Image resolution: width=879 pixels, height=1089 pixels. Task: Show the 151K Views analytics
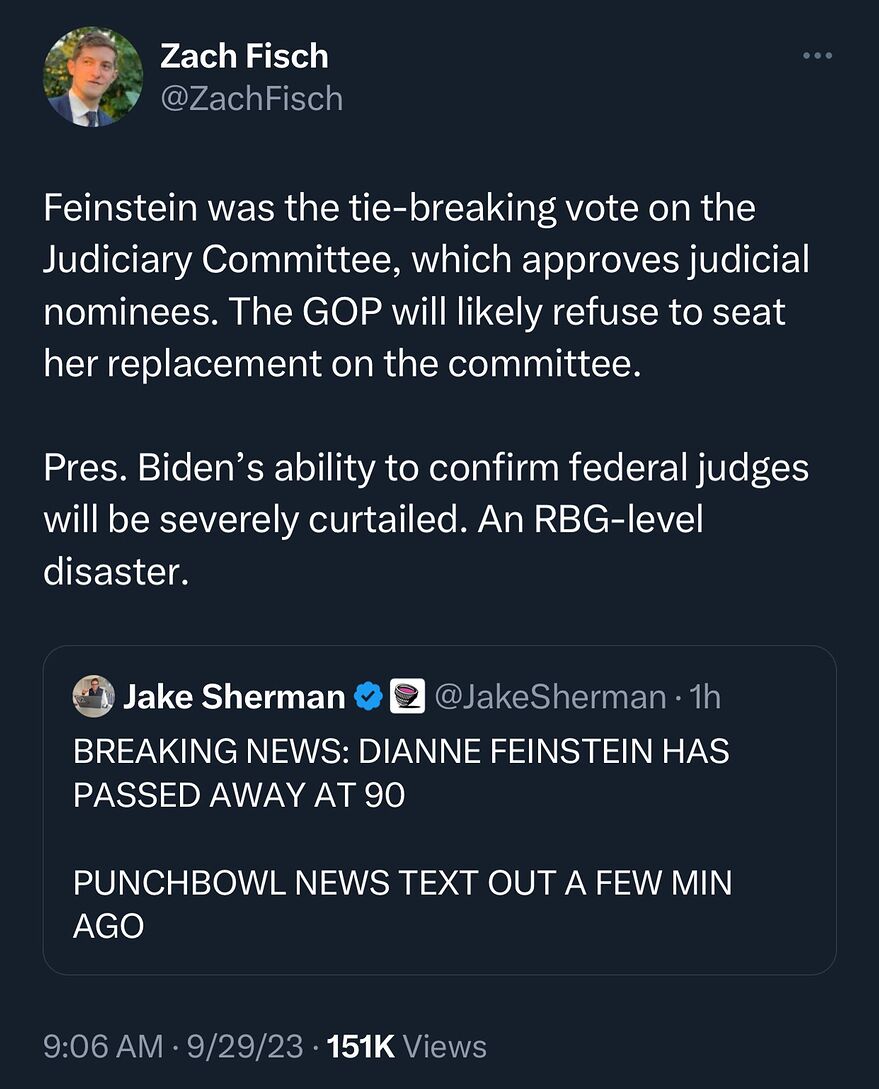point(407,1046)
